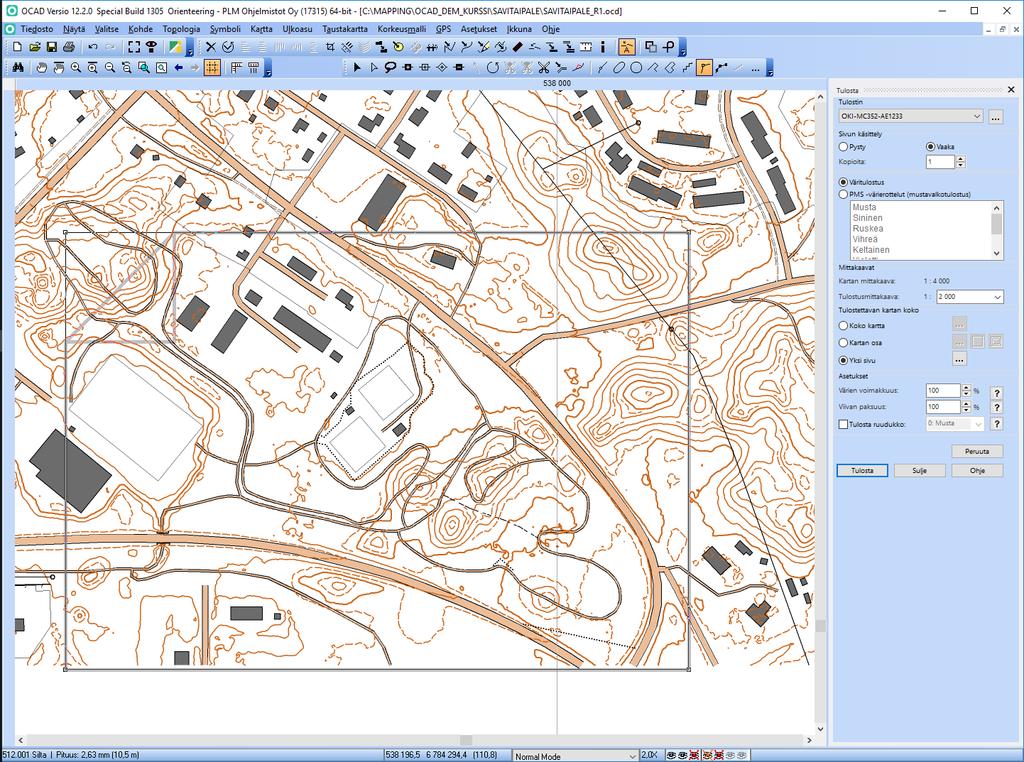Image resolution: width=1024 pixels, height=762 pixels.
Task: Select the hollow arrow edit point tool
Action: click(374, 67)
